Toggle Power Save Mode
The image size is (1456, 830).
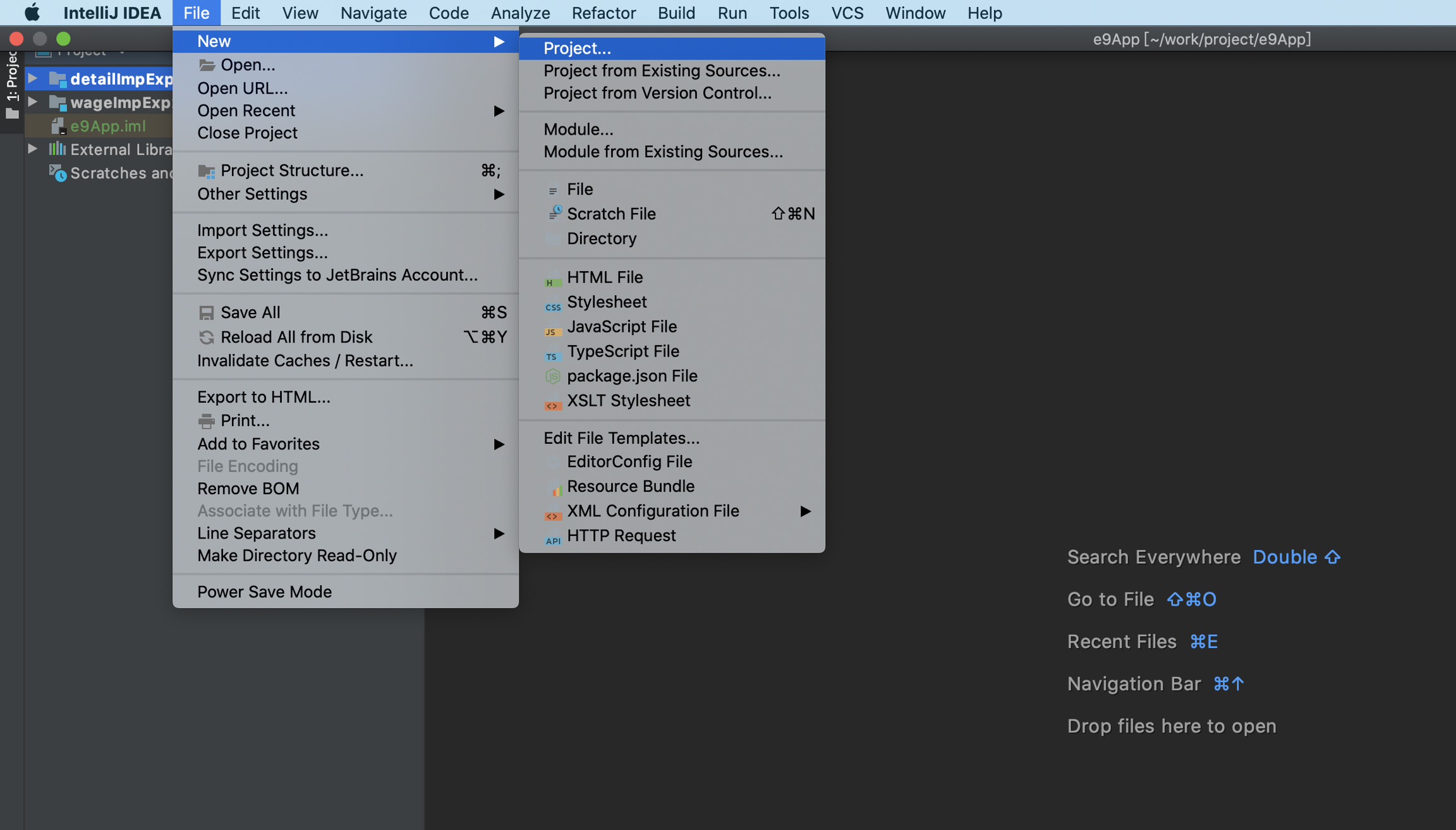[264, 592]
